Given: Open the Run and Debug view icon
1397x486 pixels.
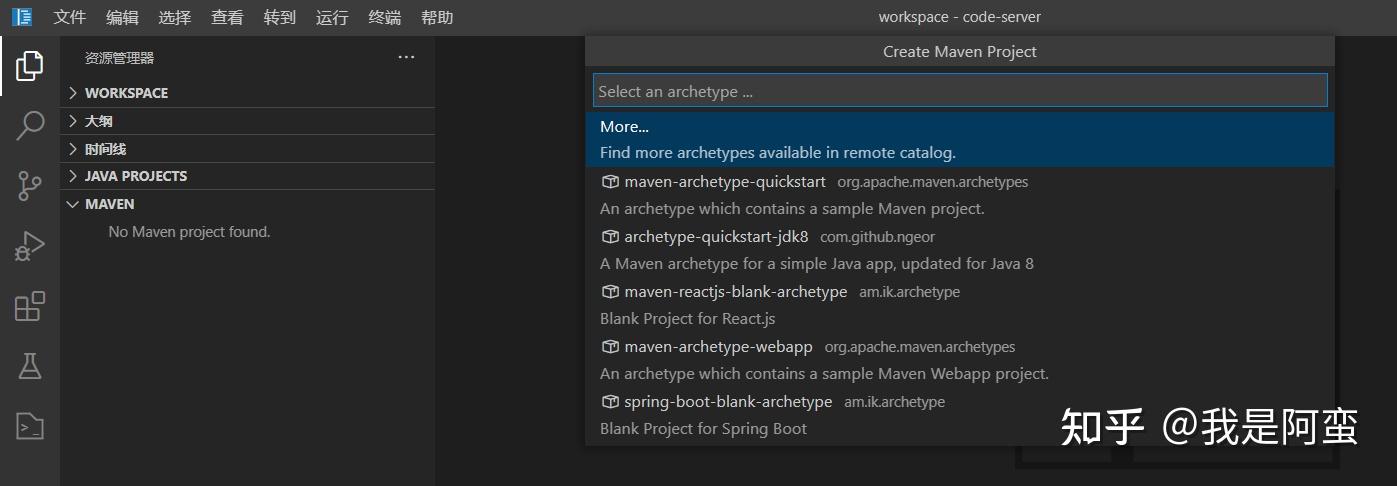Looking at the screenshot, I should (30, 246).
